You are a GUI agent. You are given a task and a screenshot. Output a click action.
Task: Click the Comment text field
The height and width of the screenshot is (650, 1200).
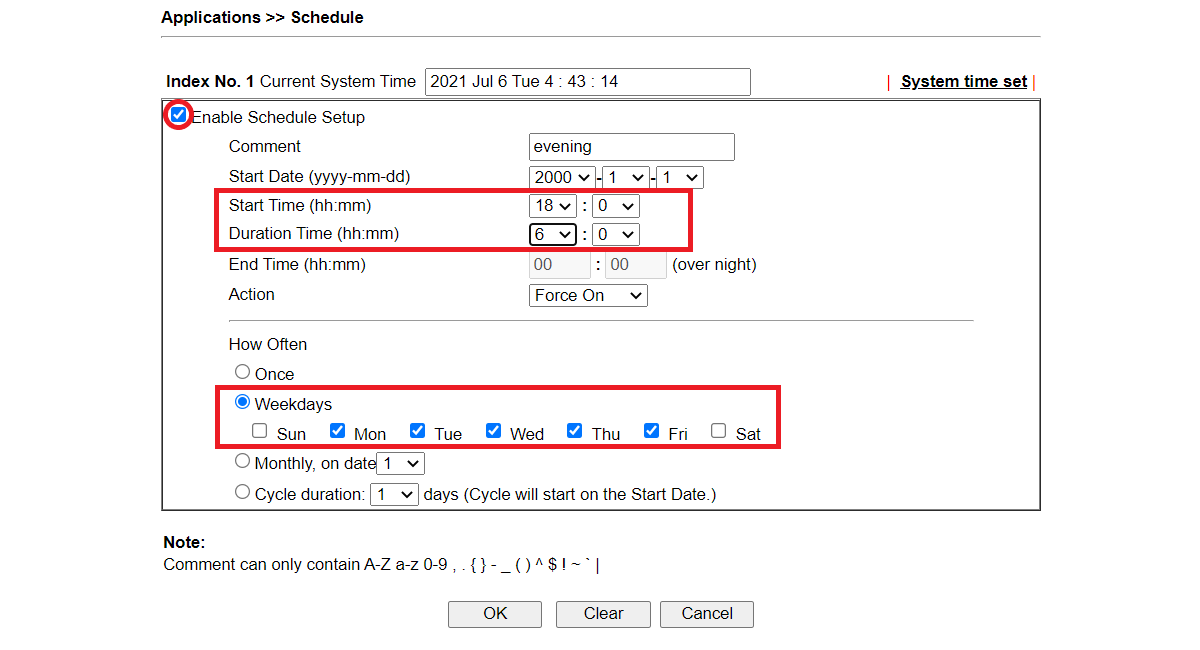coord(631,147)
